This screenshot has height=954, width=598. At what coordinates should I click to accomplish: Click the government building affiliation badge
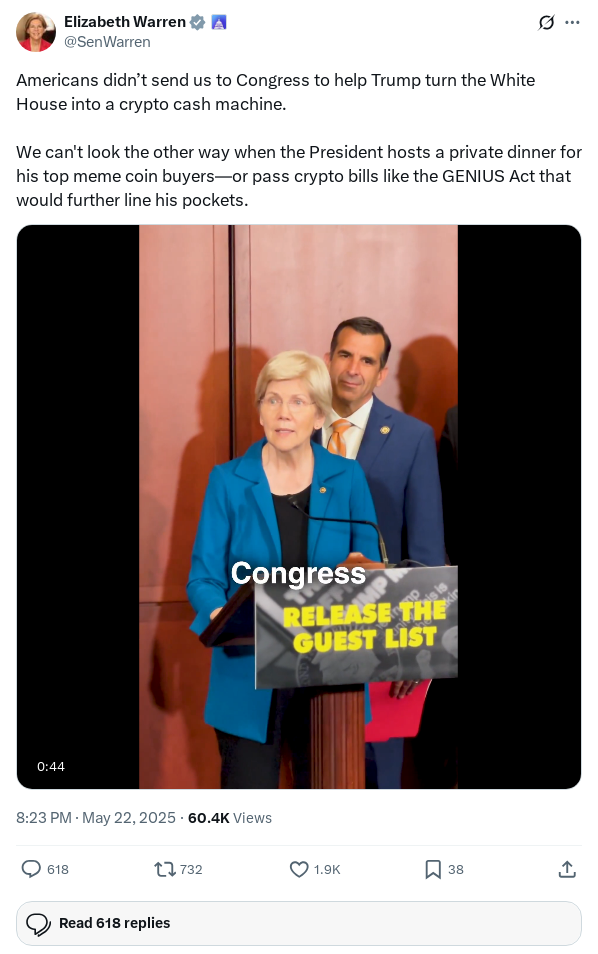218,23
